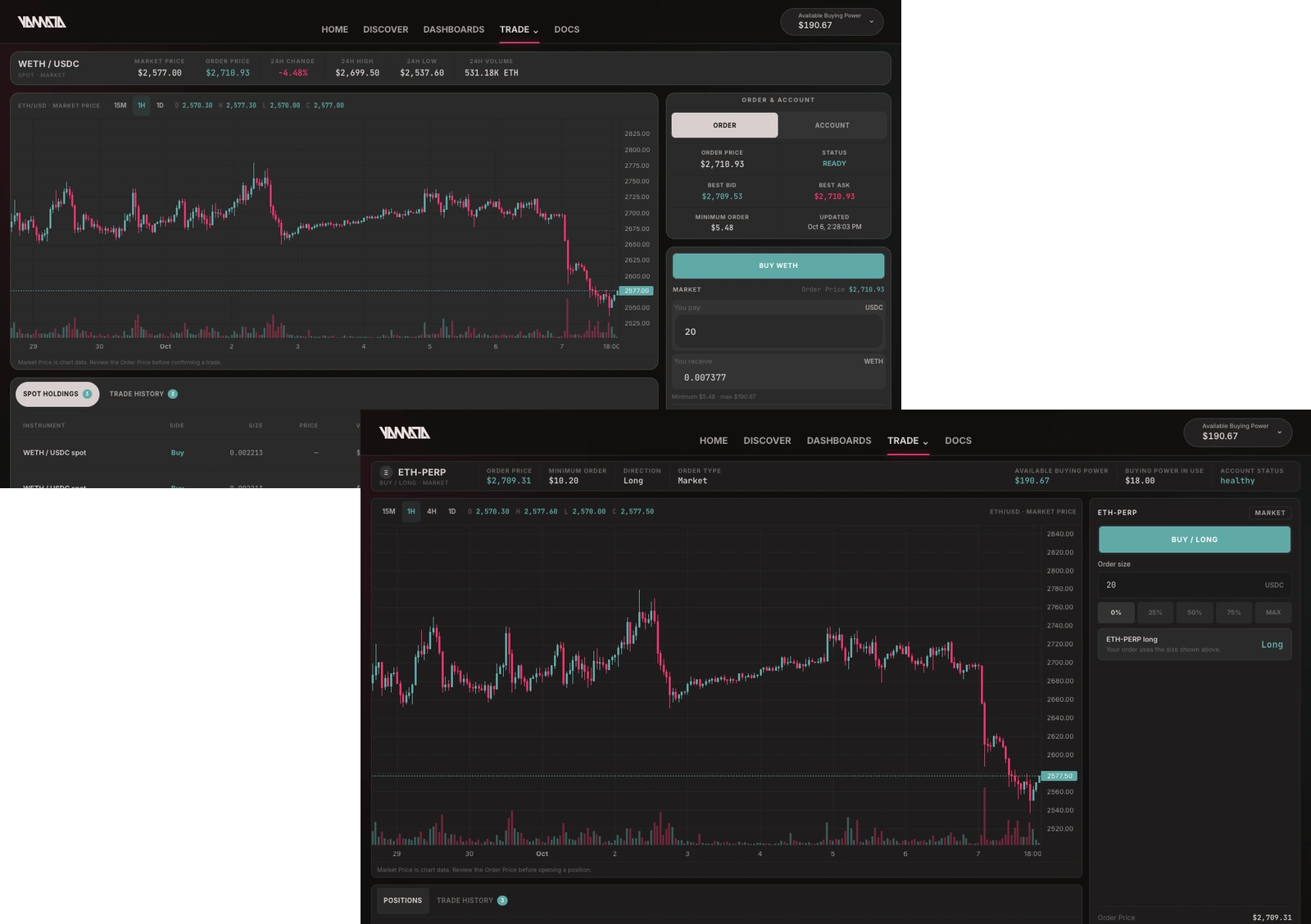
Task: Click the 2577.50 price marker on the ETH-PERP chart
Action: click(1059, 776)
